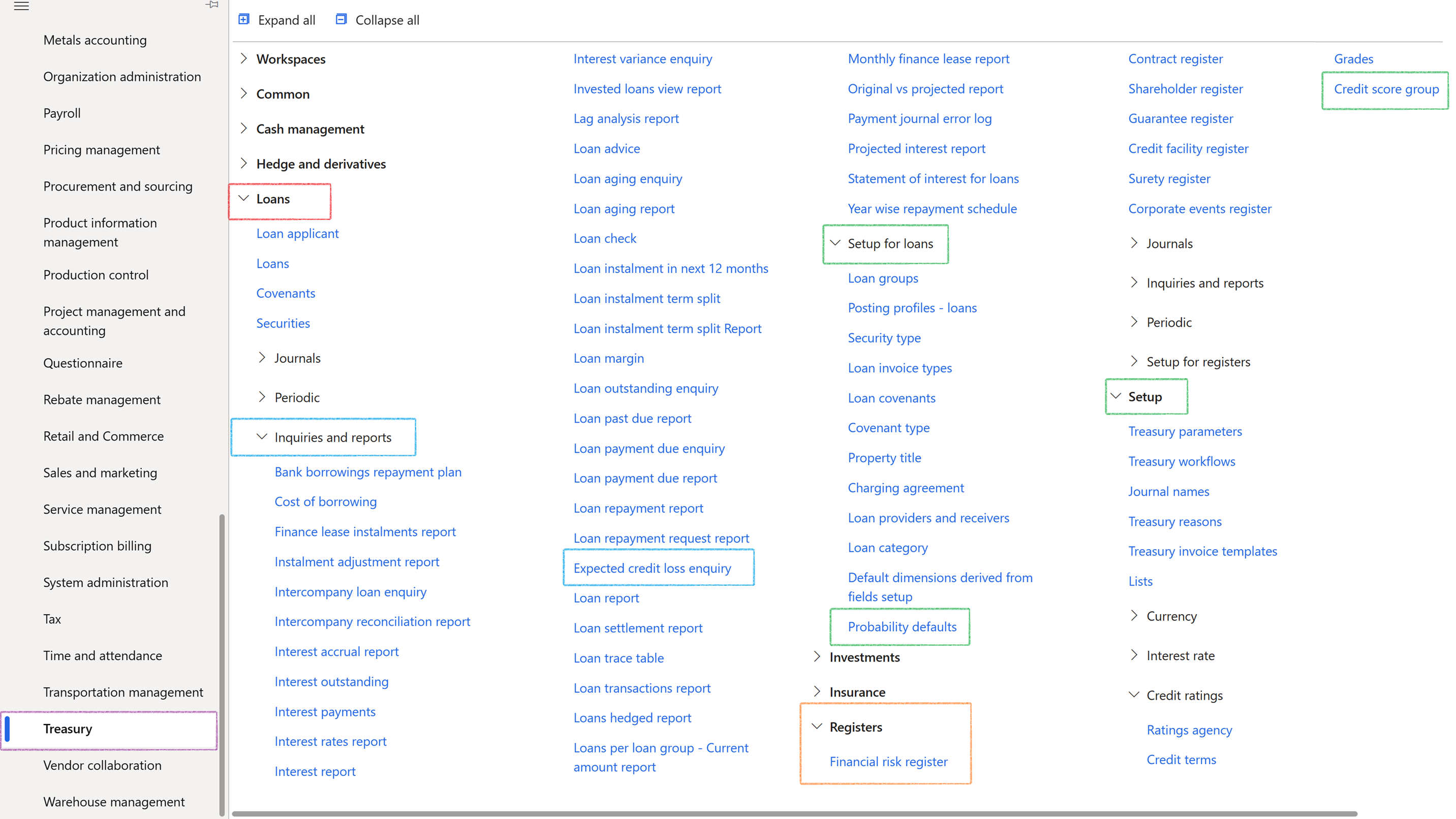Select Treasury in the sidebar
This screenshot has width=1456, height=819.
pyautogui.click(x=68, y=729)
